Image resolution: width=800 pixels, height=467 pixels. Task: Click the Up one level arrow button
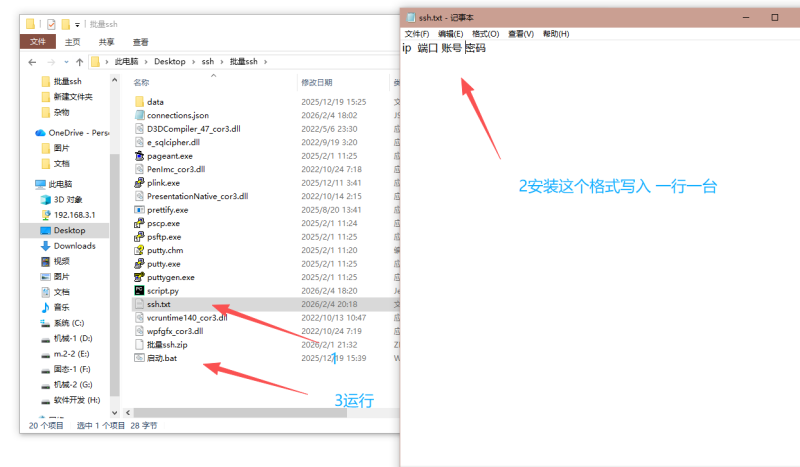(x=80, y=62)
